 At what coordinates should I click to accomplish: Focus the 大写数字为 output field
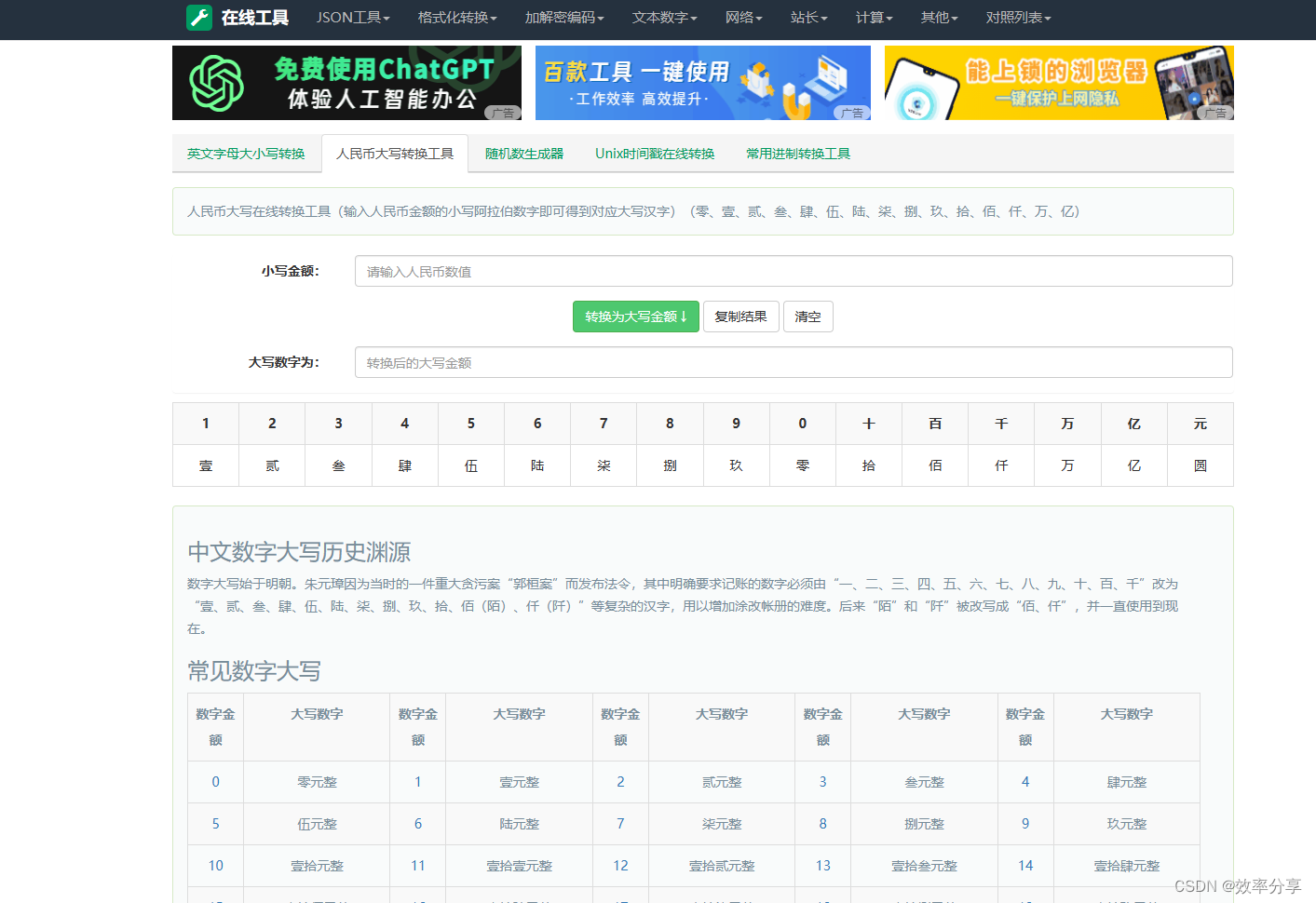794,362
